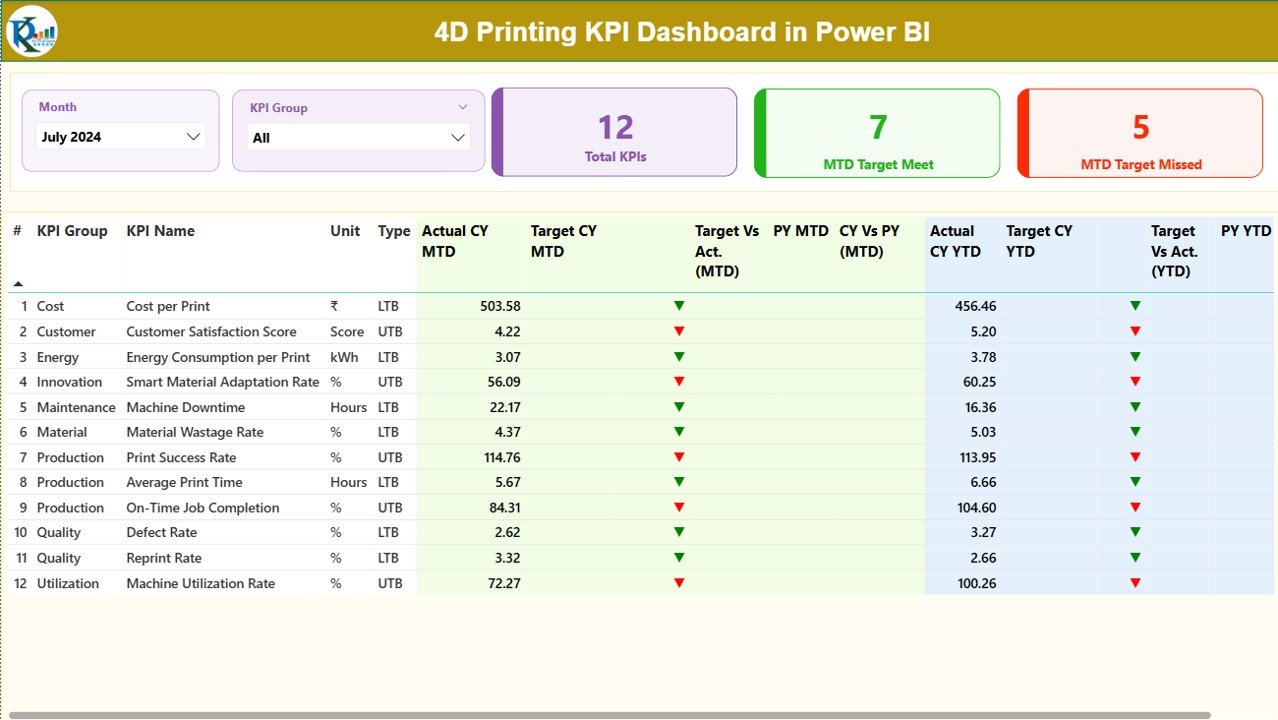Viewport: 1278px width, 720px height.
Task: Select the Total KPIs card showing 12
Action: (x=613, y=131)
